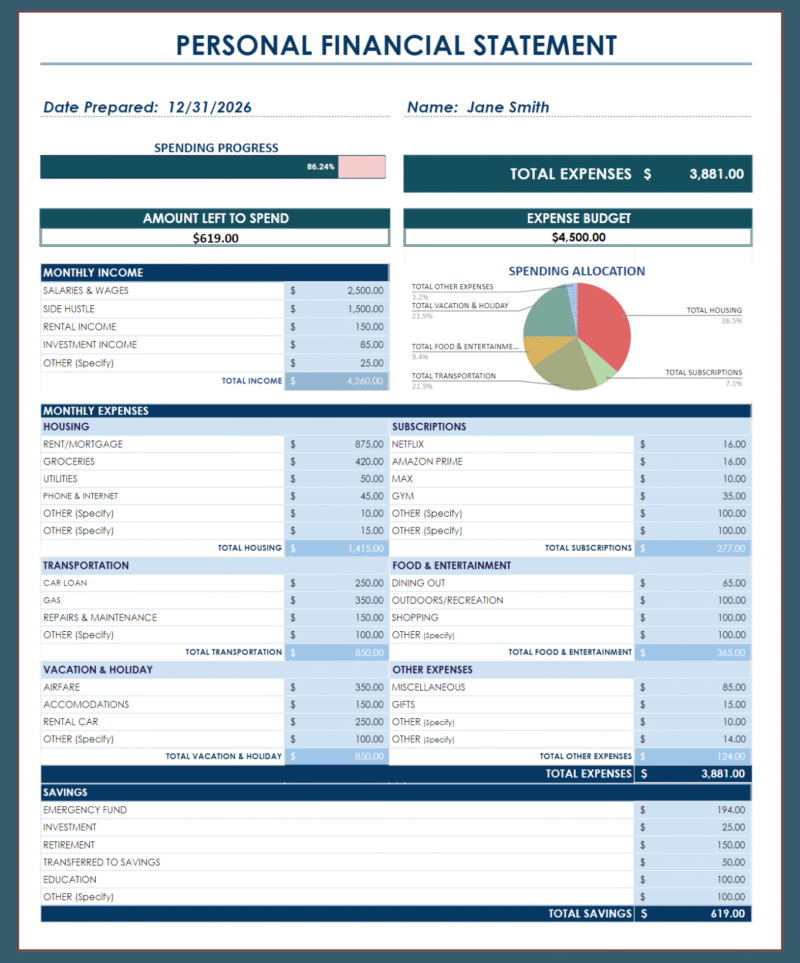
Task: Click the Accomodations row label
Action: coord(86,704)
